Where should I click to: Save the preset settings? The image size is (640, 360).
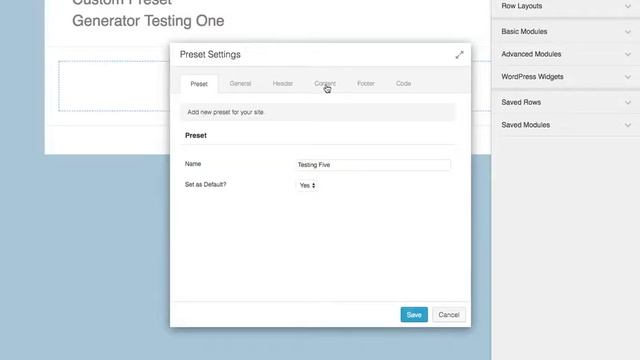click(414, 315)
